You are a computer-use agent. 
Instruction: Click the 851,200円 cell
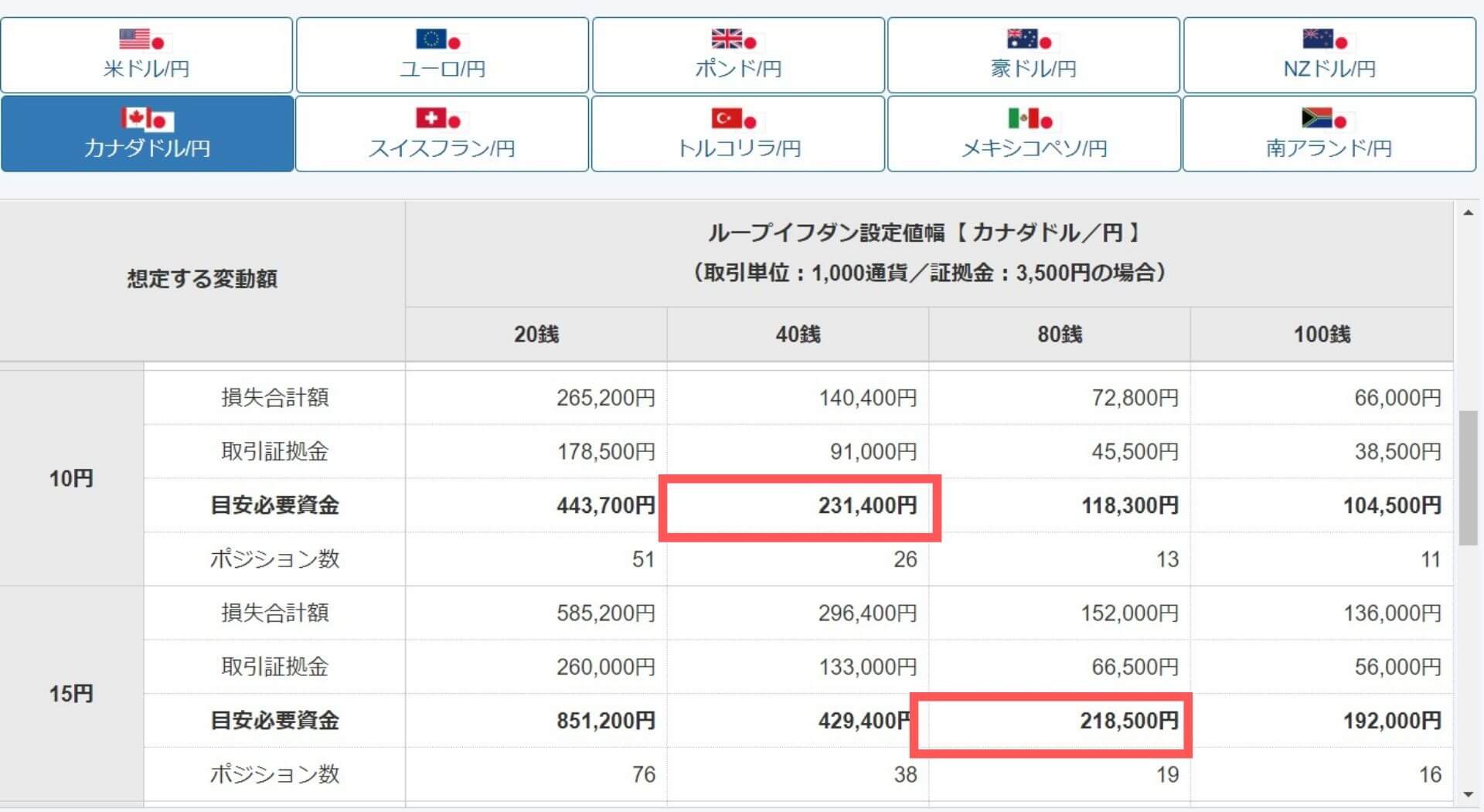[536, 720]
